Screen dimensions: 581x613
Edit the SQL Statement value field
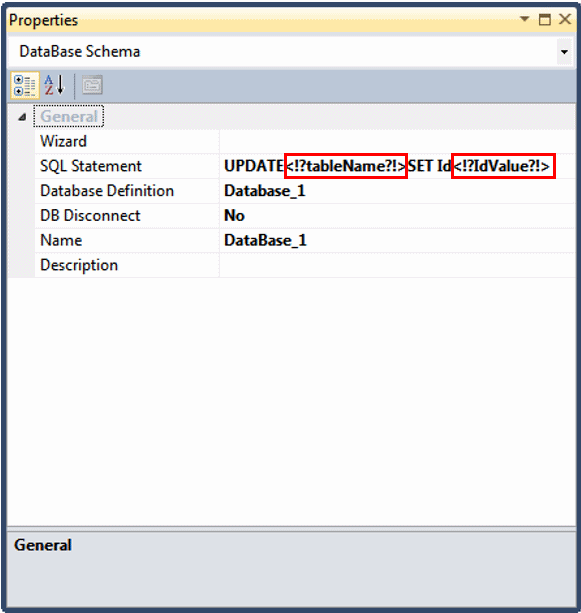396,166
